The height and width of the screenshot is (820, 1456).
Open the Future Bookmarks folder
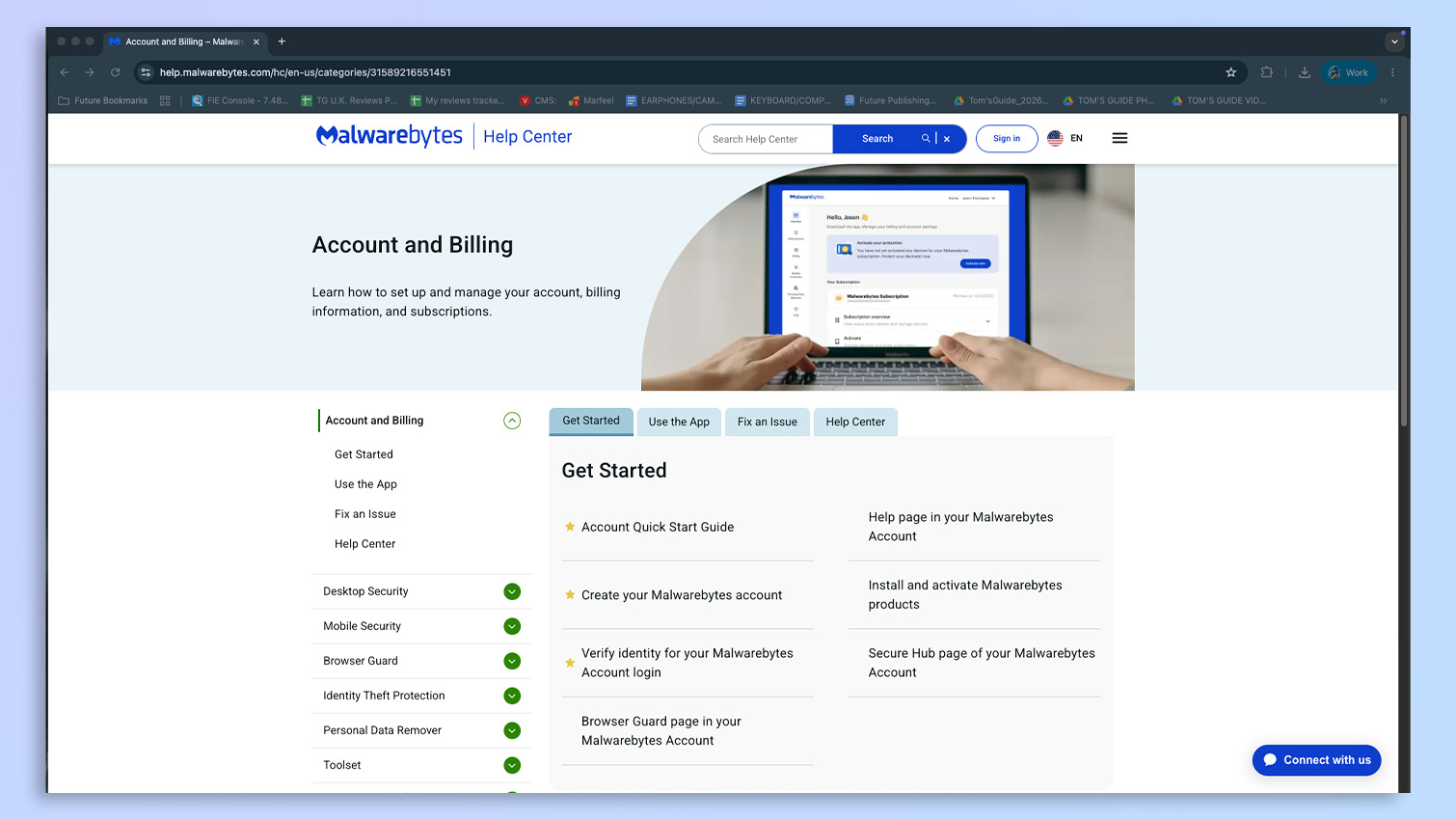pos(103,100)
